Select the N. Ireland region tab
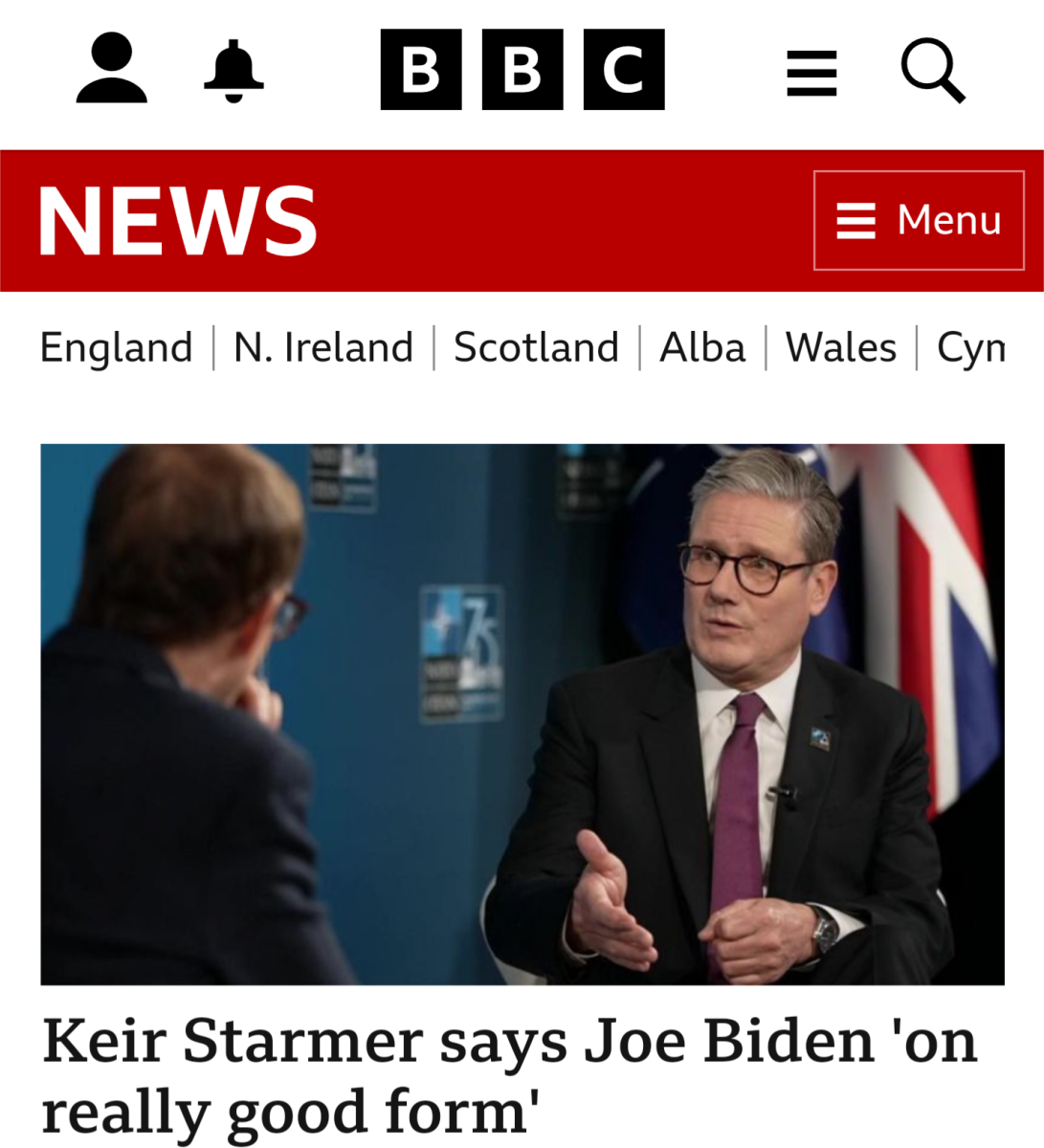This screenshot has width=1044, height=1148. coord(323,347)
